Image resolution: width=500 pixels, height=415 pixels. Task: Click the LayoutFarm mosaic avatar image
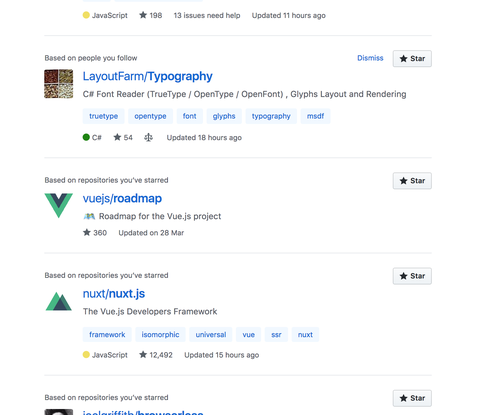click(x=59, y=84)
